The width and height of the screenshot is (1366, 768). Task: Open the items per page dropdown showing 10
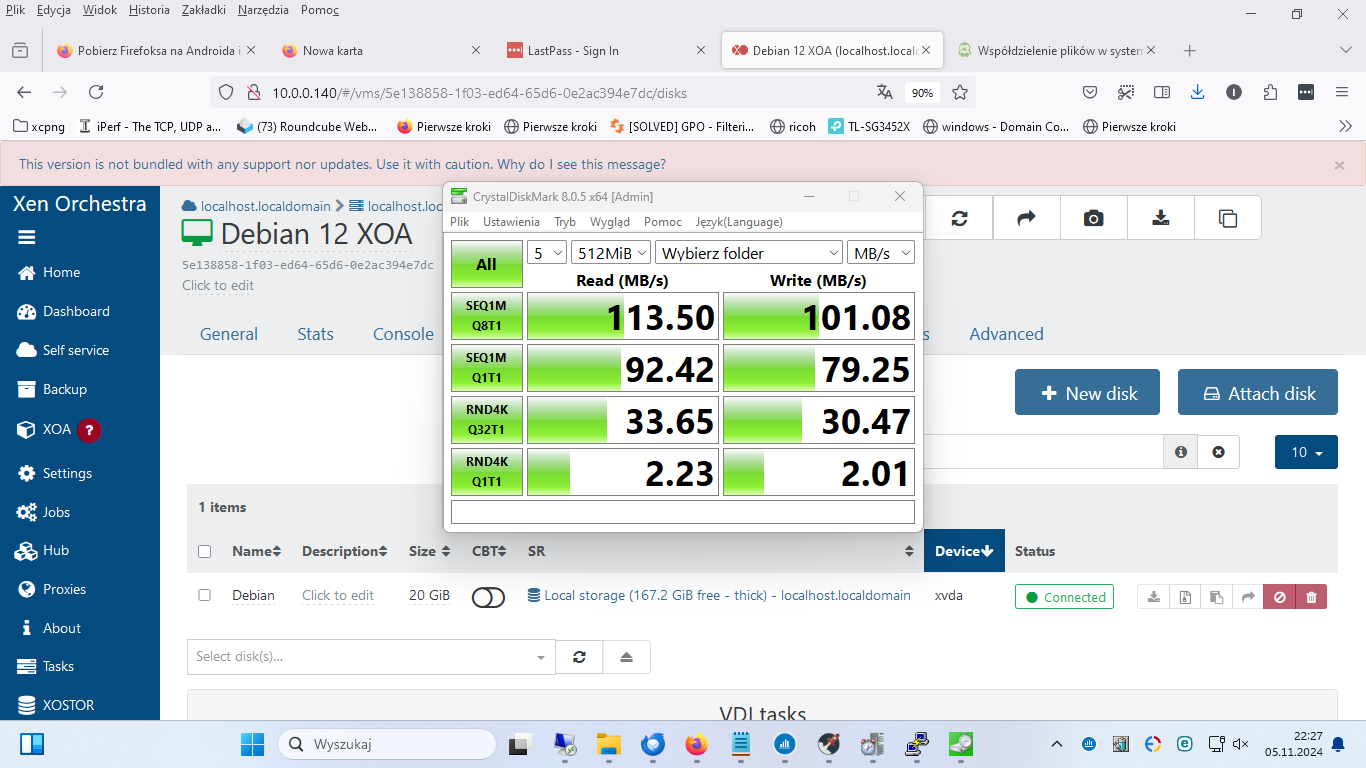point(1306,452)
